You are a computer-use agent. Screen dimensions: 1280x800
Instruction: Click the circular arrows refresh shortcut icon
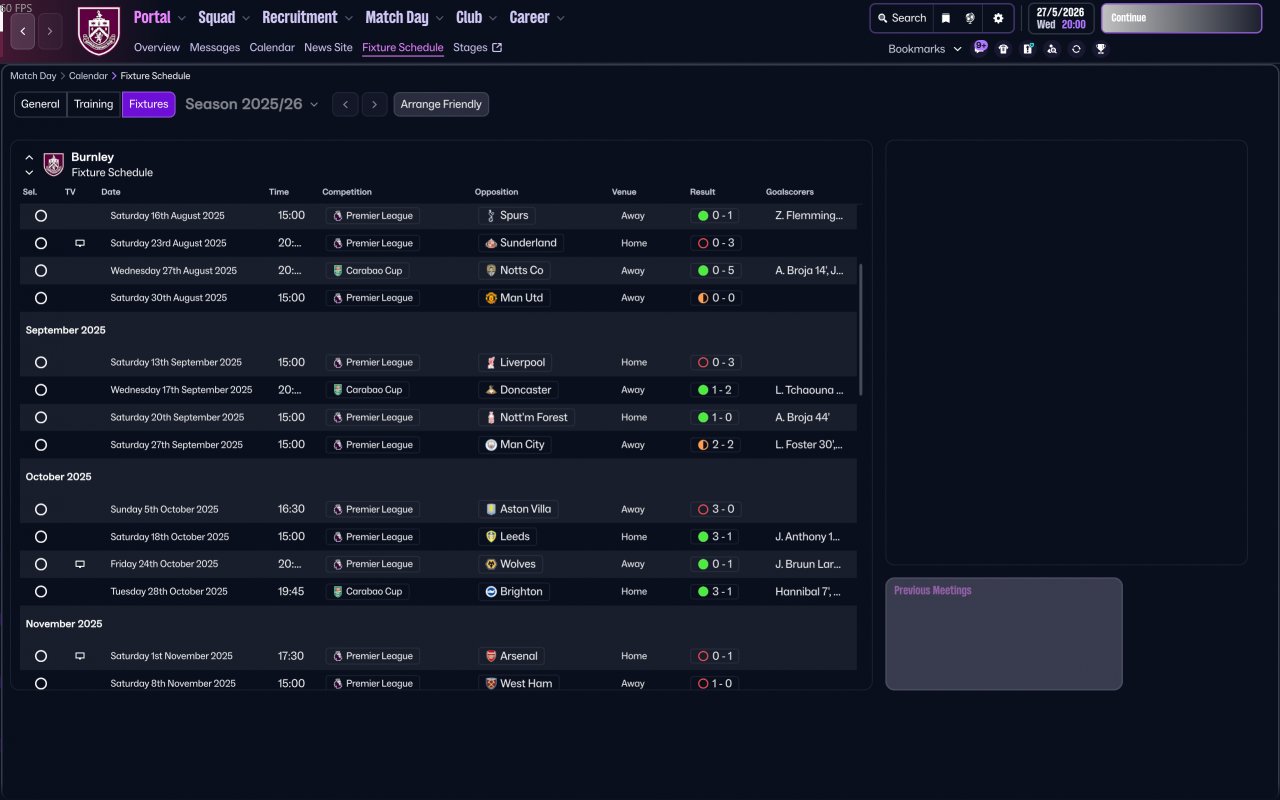point(1076,49)
